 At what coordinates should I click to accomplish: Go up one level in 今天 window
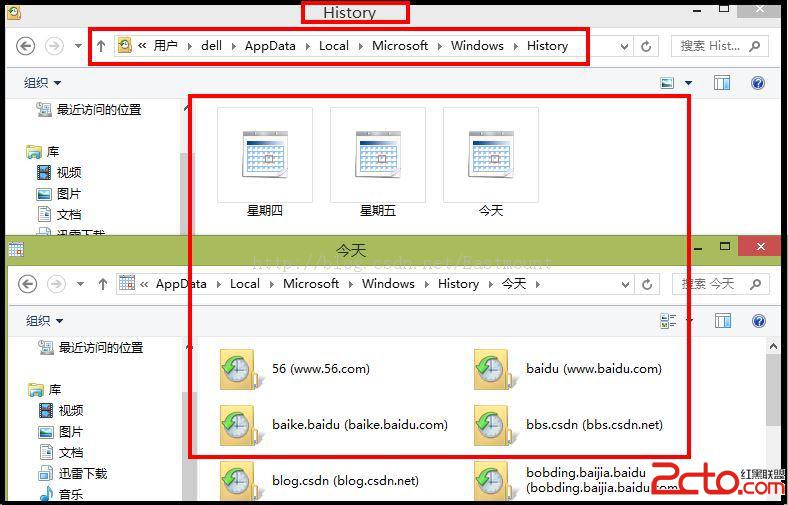tap(103, 284)
